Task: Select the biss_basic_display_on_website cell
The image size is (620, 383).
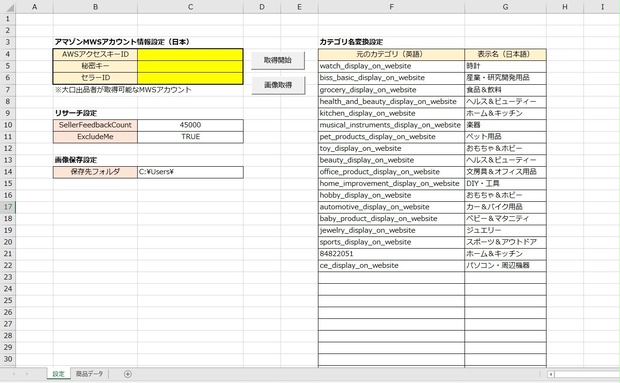Action: click(x=391, y=78)
